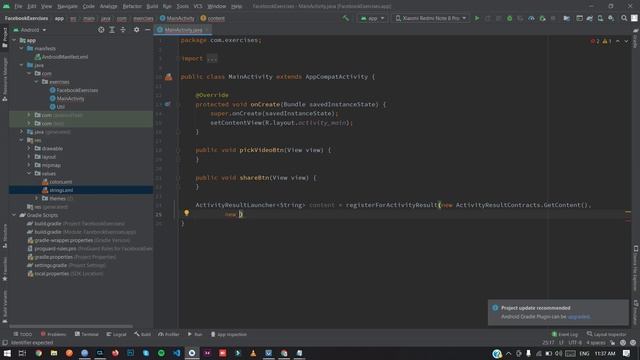The image size is (640, 360).
Task: Open VLC cone icon in taskbar
Action: (253, 353)
